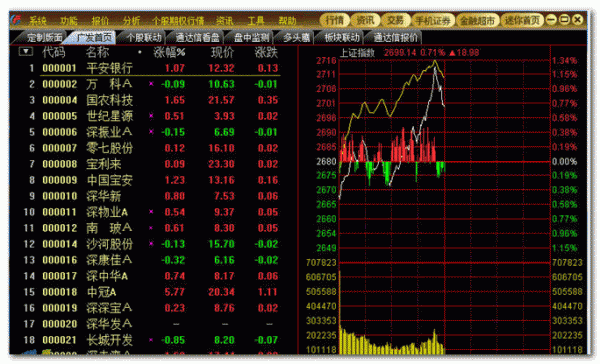Open the dropdown arrow beside 代码 header

coord(26,51)
